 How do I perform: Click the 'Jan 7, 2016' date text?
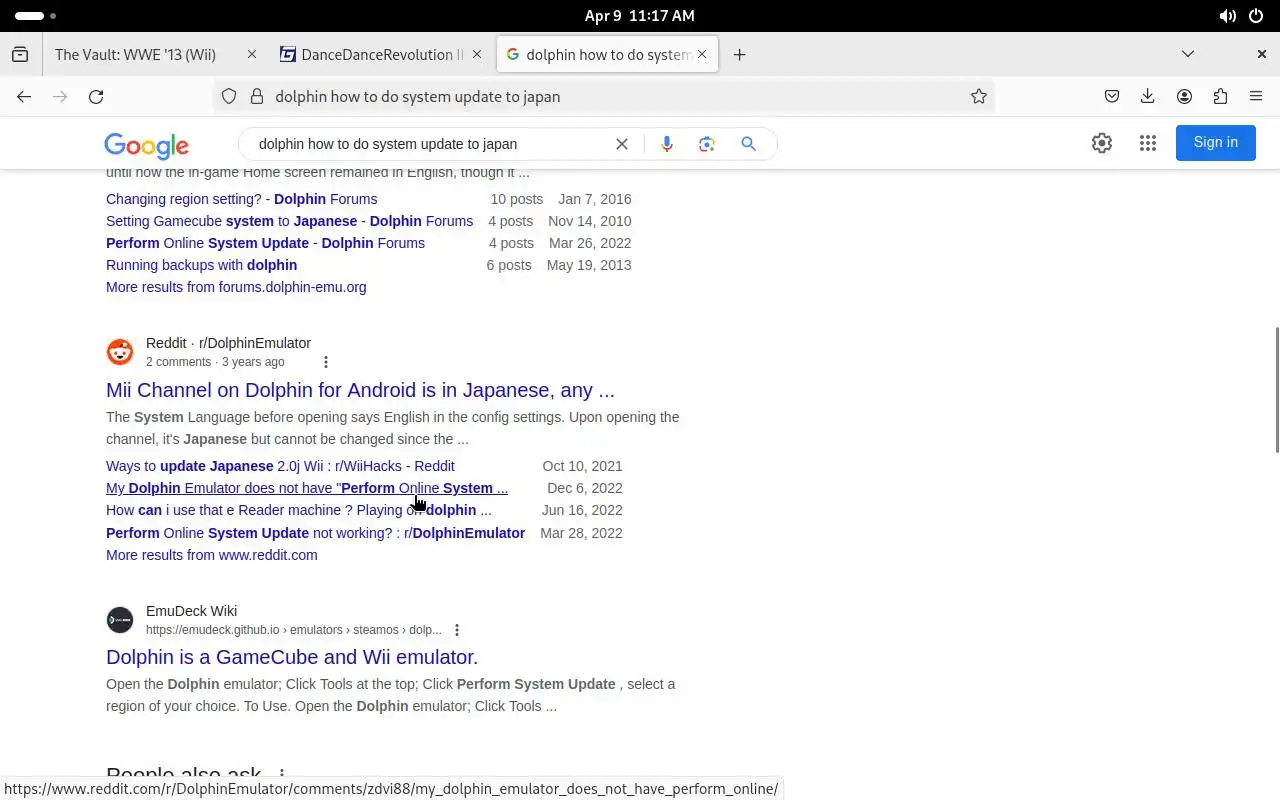click(x=595, y=199)
